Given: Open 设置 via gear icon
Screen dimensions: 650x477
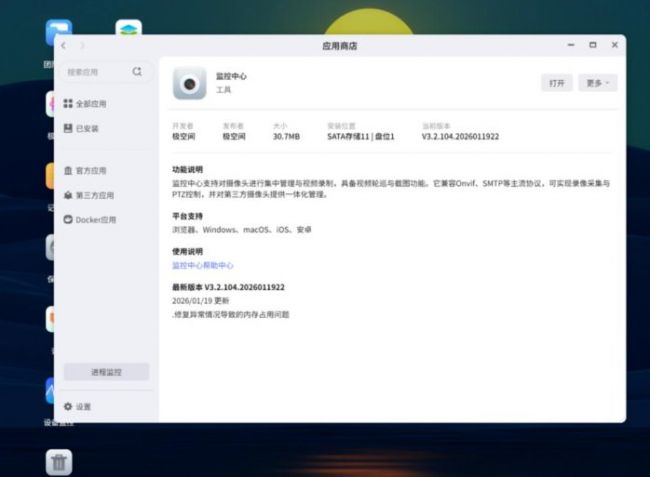Looking at the screenshot, I should click(x=67, y=407).
